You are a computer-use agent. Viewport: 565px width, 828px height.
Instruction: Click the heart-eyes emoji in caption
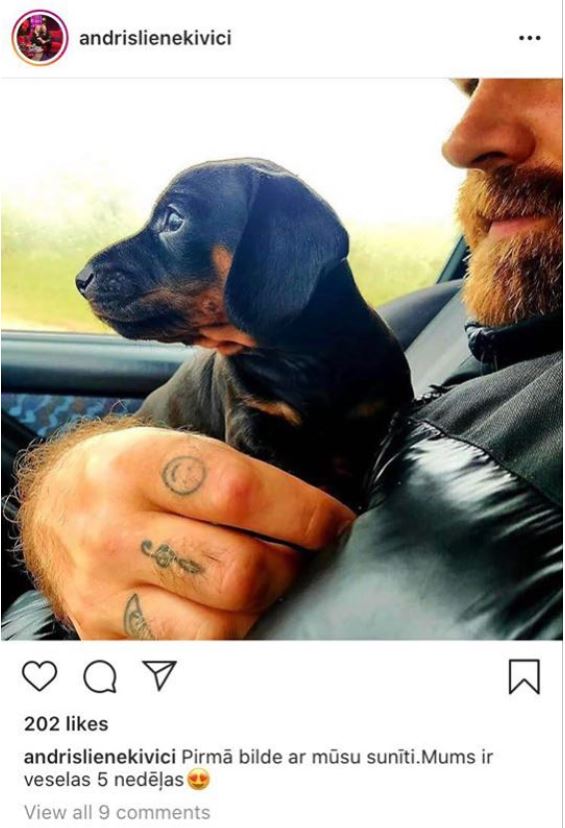(x=198, y=779)
